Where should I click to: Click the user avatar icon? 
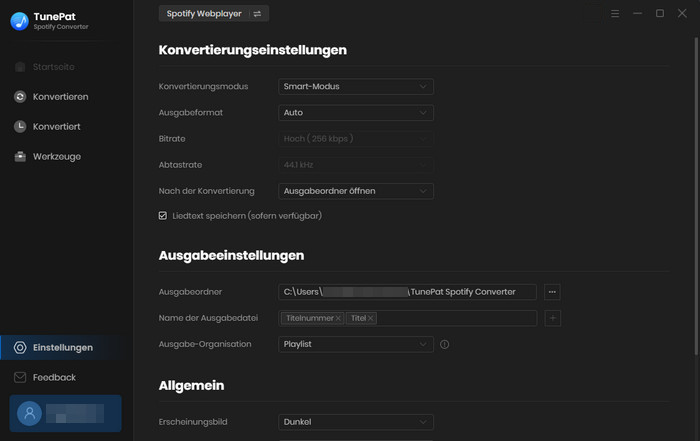pyautogui.click(x=29, y=413)
